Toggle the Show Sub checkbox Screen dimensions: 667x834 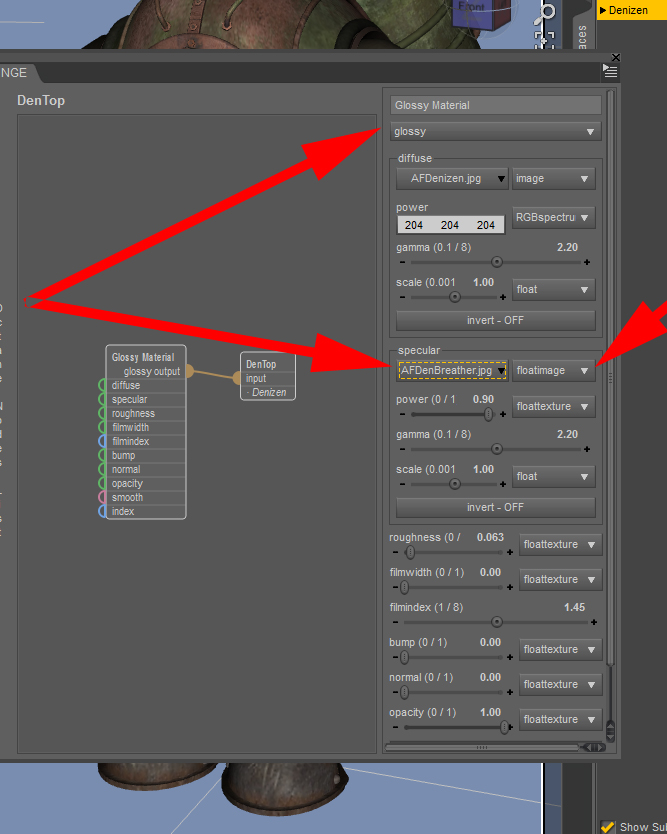(x=607, y=827)
